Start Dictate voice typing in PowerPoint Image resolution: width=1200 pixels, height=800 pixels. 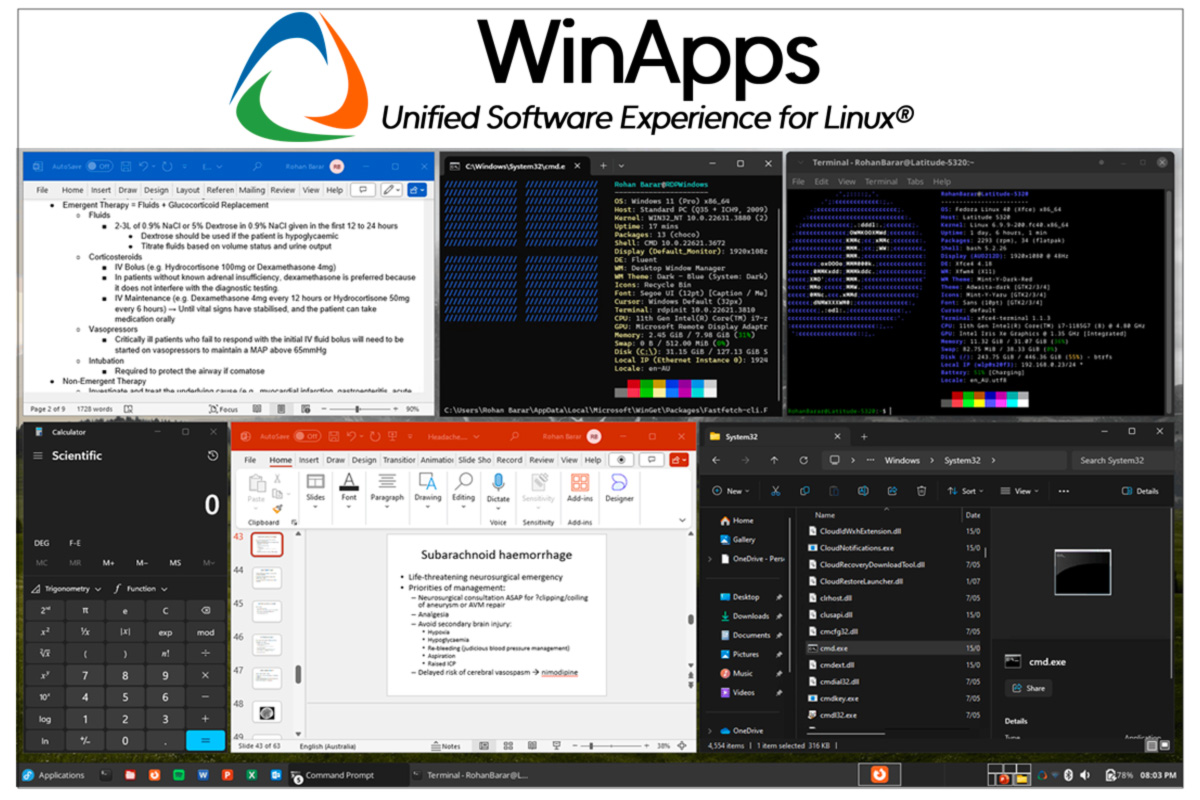pos(498,481)
